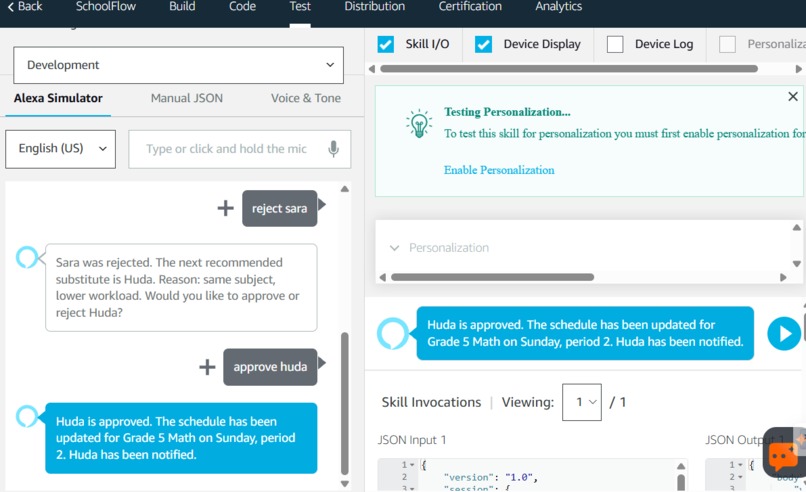Click the 'JSON Input 1' label
Screen dimensions: 806x492
coord(412,440)
